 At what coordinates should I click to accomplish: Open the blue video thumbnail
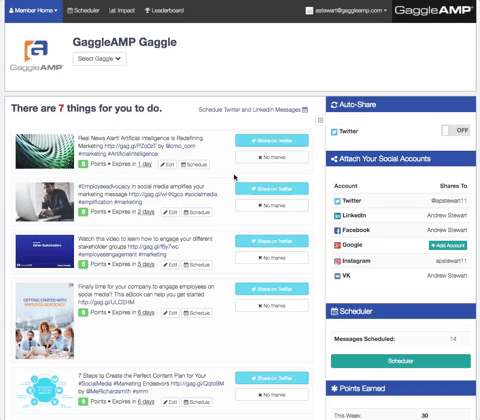45,251
